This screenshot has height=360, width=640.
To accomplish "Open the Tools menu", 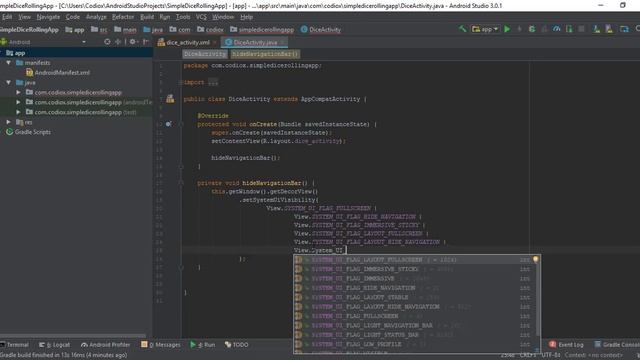I will click(183, 17).
